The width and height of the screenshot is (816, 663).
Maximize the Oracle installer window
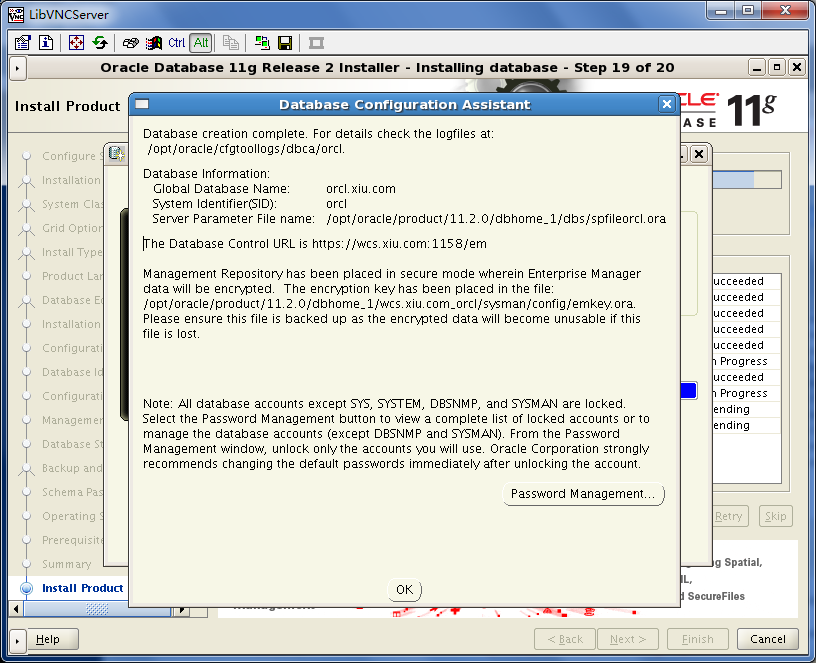(x=777, y=68)
